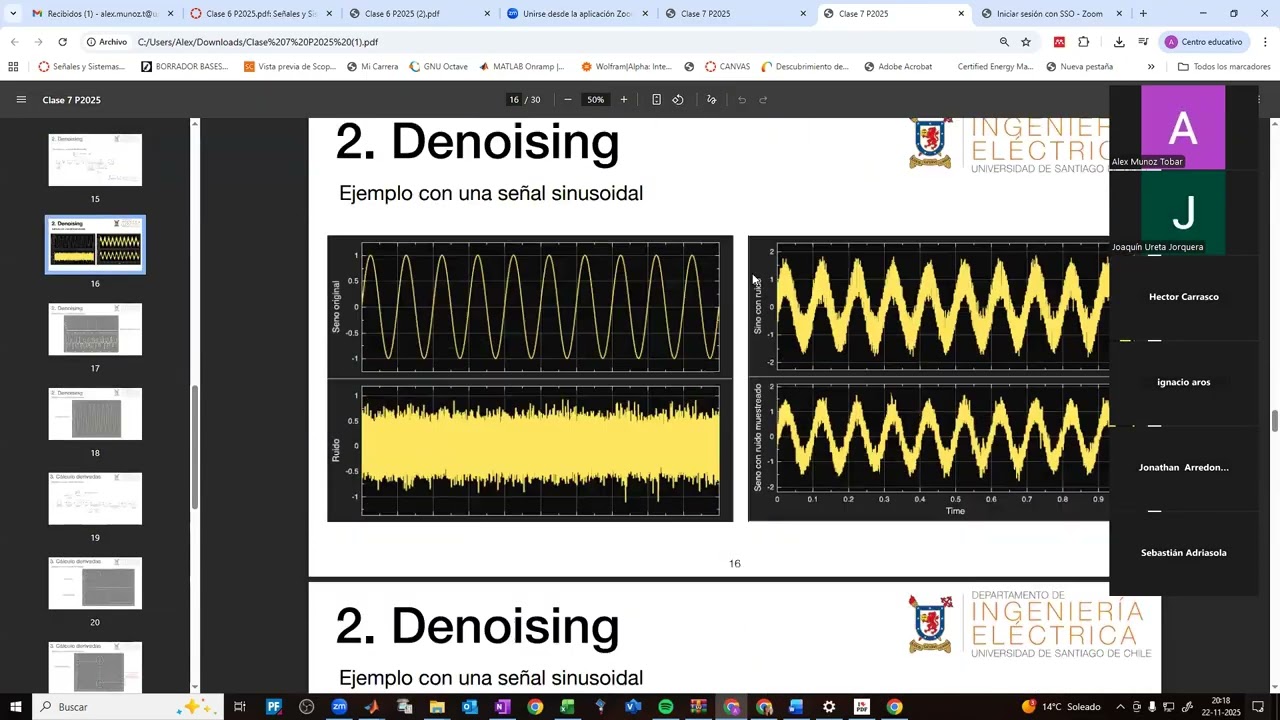The width and height of the screenshot is (1280, 720).
Task: Select page 18 thumbnail in sidebar
Action: [x=95, y=414]
